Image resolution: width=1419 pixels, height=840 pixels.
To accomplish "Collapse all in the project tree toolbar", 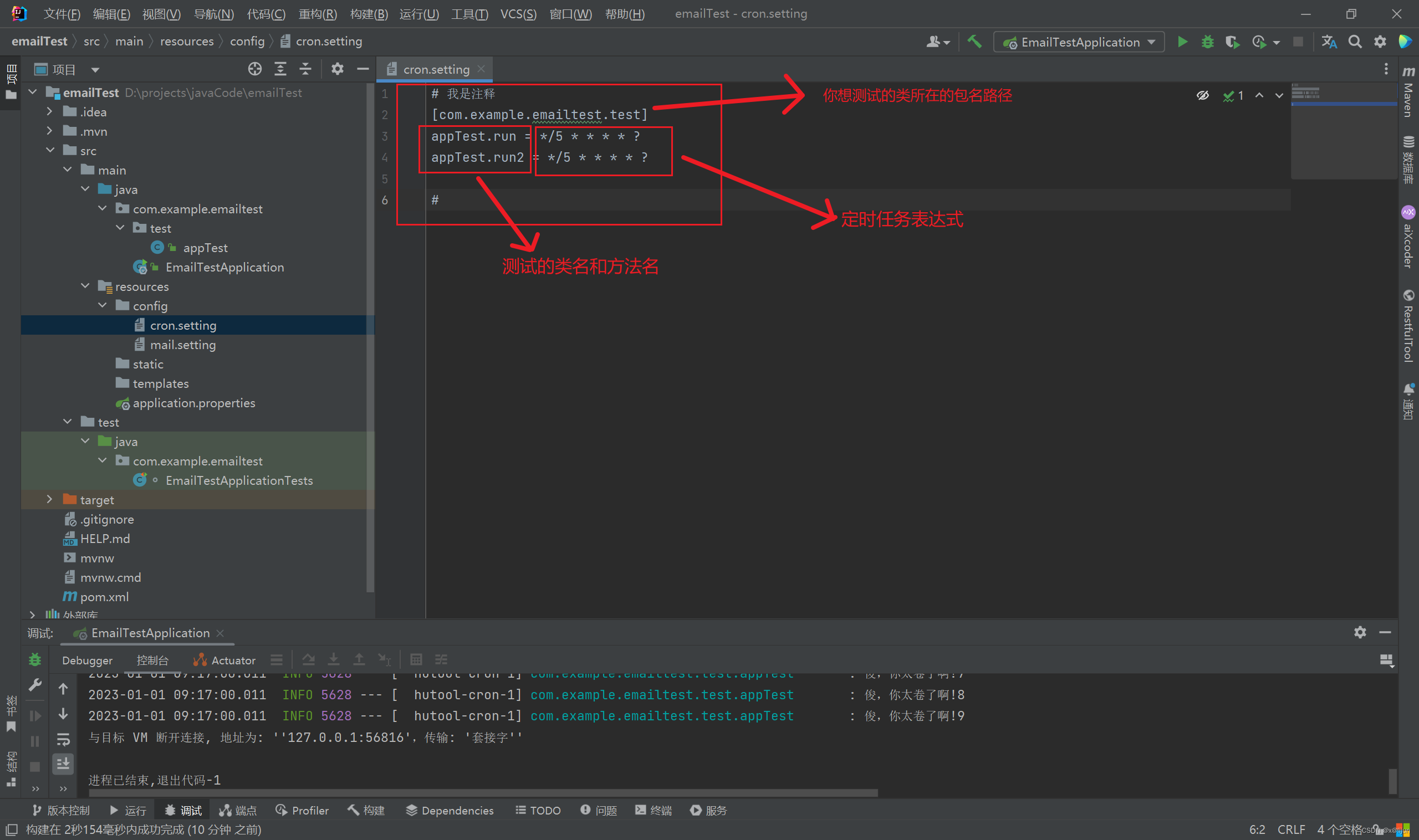I will (305, 69).
